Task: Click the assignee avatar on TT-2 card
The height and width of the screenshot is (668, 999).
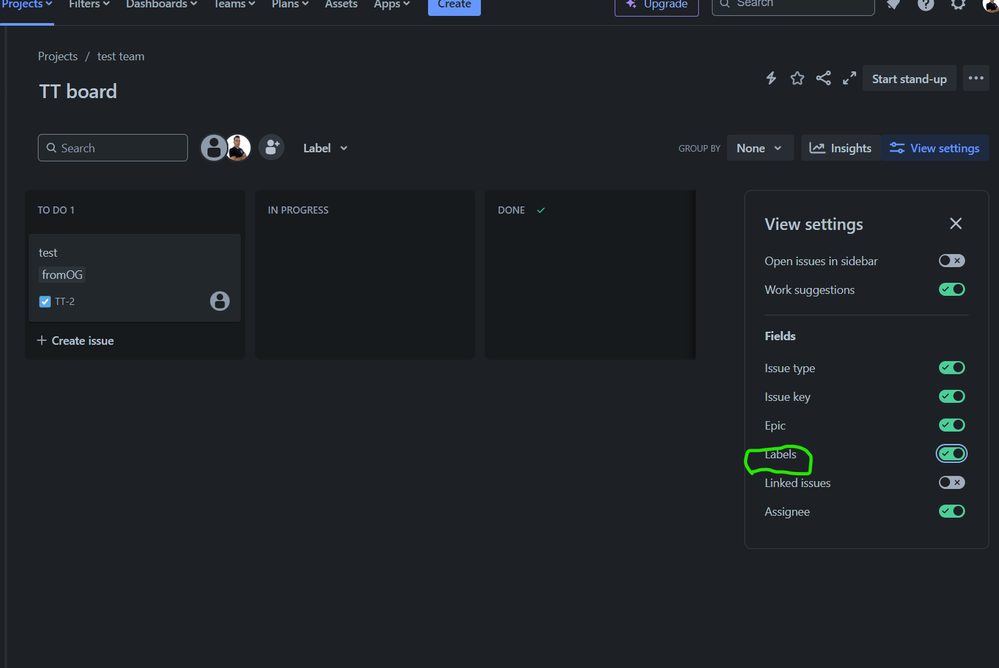Action: coord(220,301)
